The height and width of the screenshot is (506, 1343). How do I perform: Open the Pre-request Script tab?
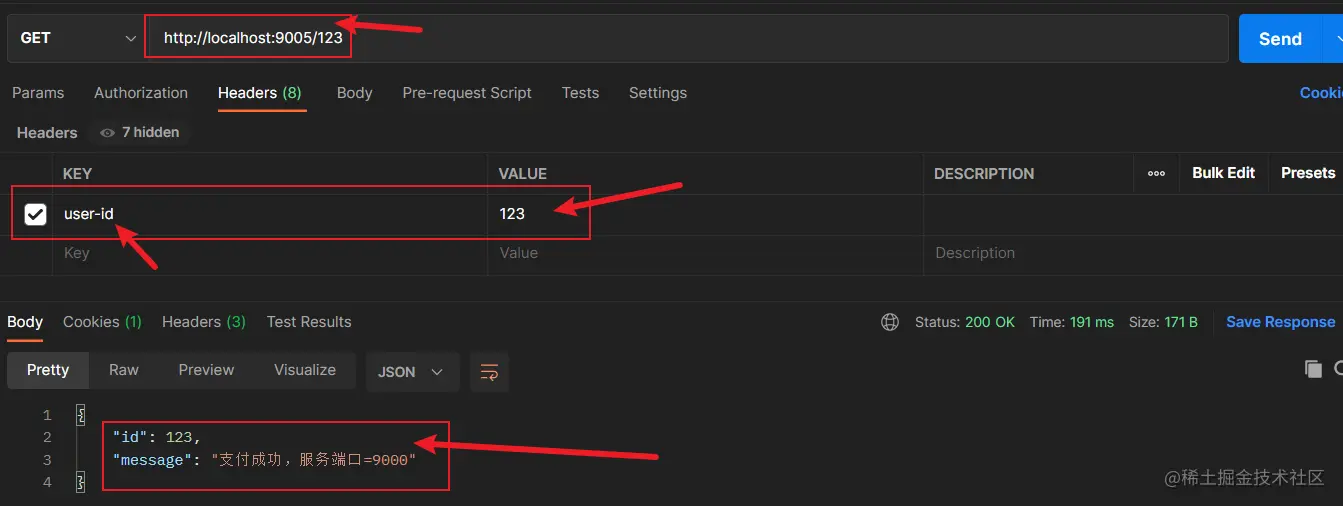[x=467, y=93]
